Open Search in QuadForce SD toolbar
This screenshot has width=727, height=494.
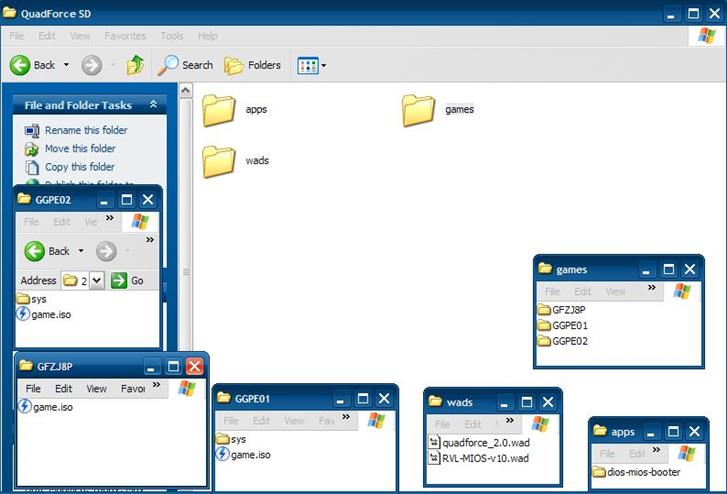pos(185,65)
